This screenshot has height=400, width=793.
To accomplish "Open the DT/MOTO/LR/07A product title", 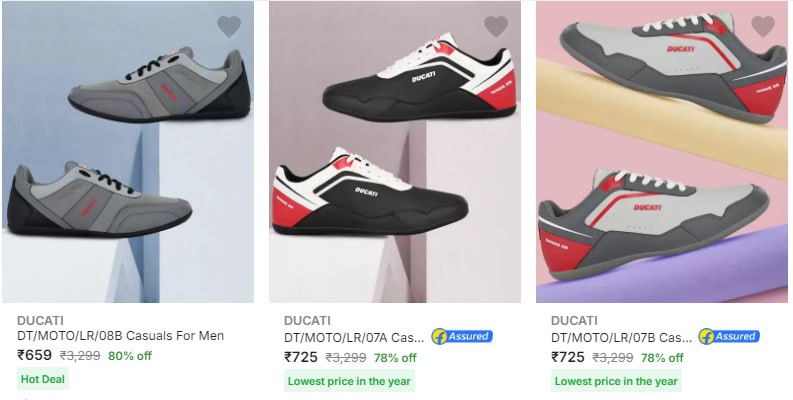I will tap(354, 337).
